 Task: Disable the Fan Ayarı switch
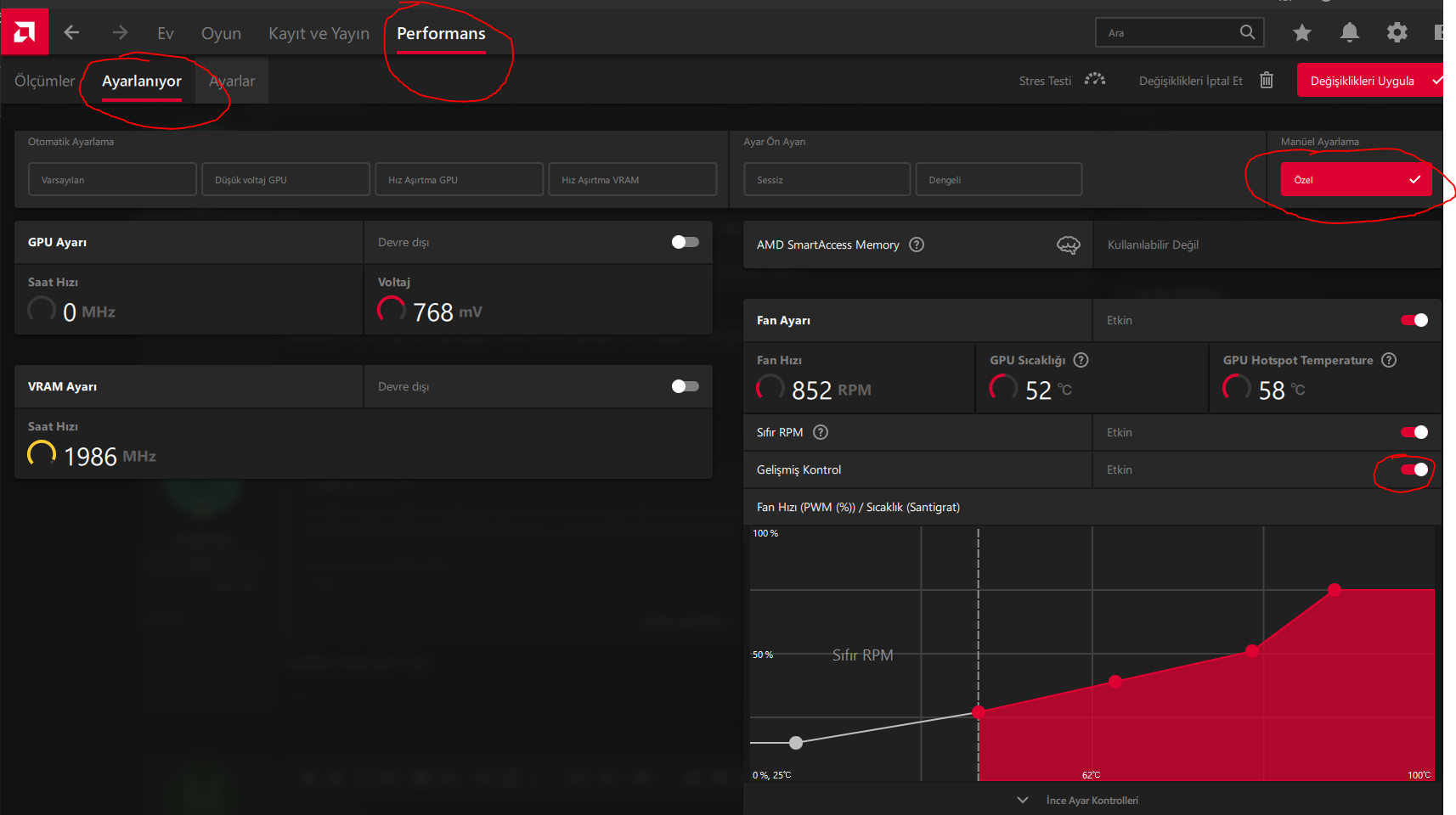pos(1414,320)
